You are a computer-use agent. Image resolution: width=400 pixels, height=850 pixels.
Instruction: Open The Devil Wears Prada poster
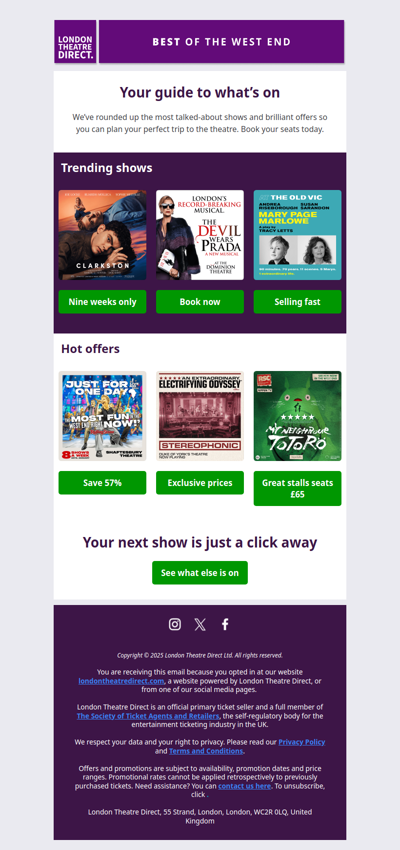200,235
